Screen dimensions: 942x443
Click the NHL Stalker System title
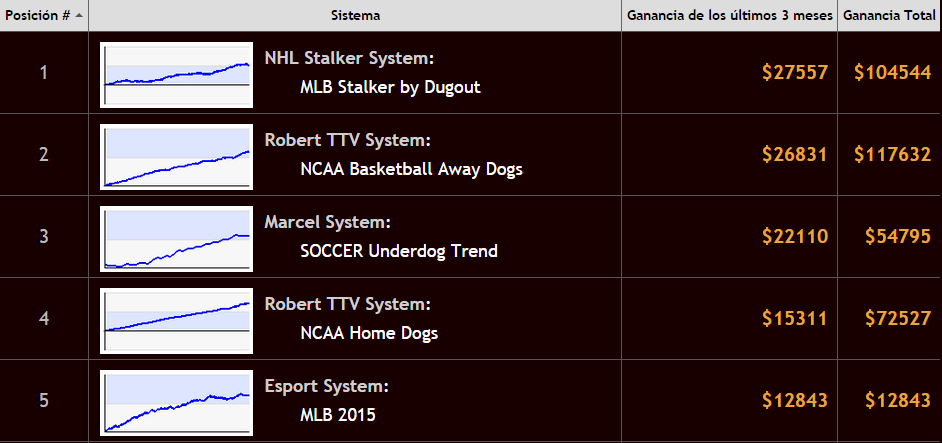(349, 59)
